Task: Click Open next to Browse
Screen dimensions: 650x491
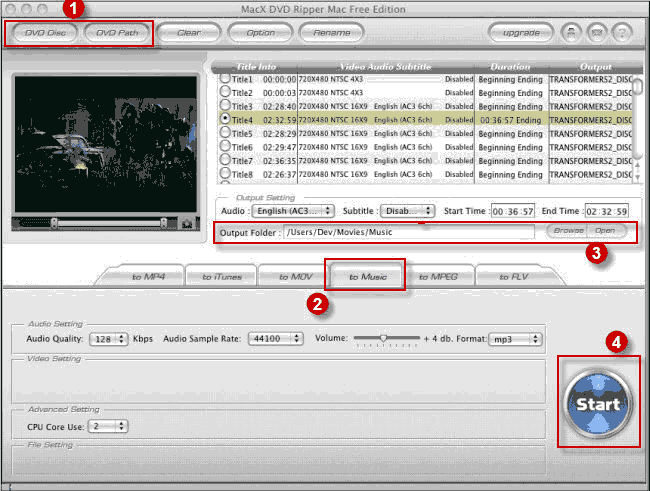Action: pyautogui.click(x=605, y=231)
